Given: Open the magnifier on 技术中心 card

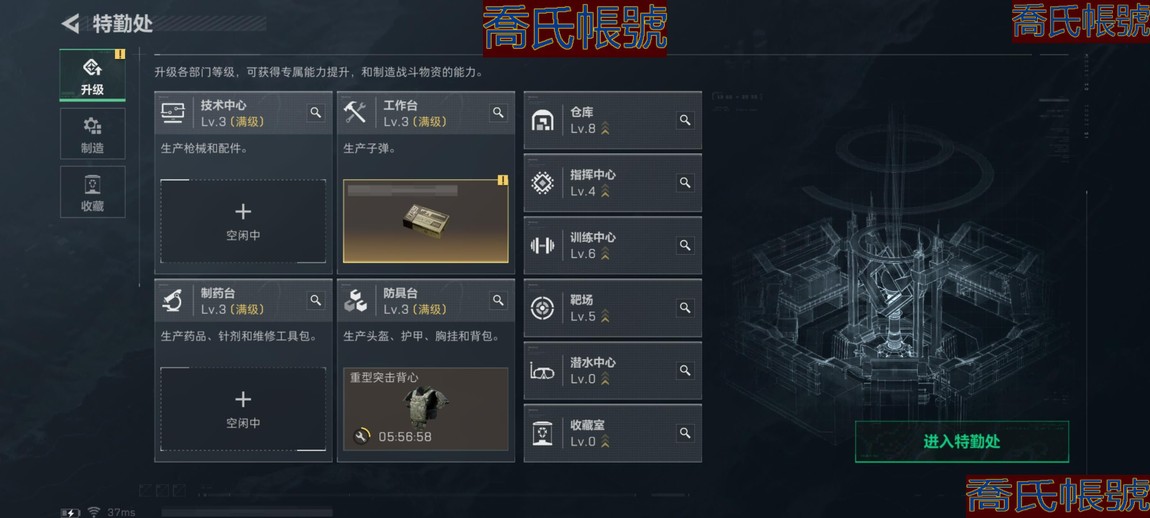Looking at the screenshot, I should [315, 112].
